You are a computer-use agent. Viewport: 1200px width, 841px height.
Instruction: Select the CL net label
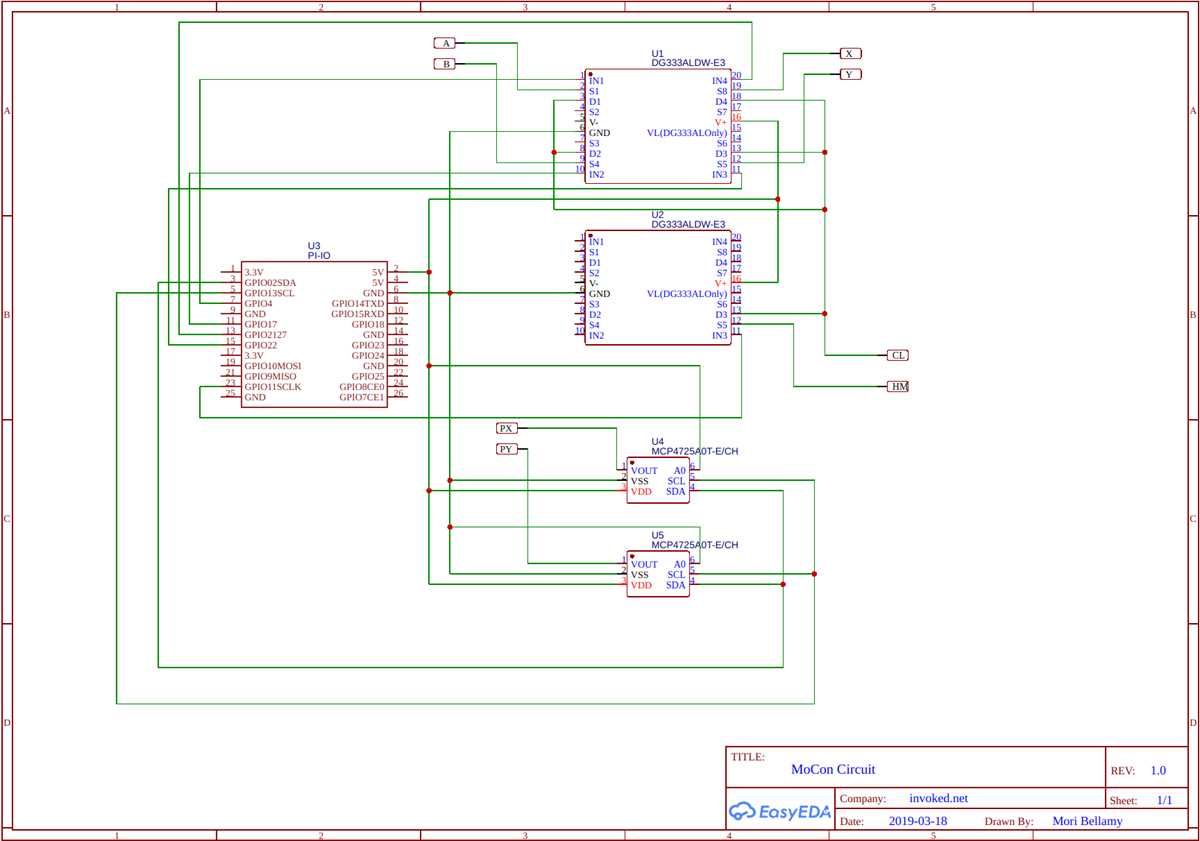pyautogui.click(x=898, y=355)
